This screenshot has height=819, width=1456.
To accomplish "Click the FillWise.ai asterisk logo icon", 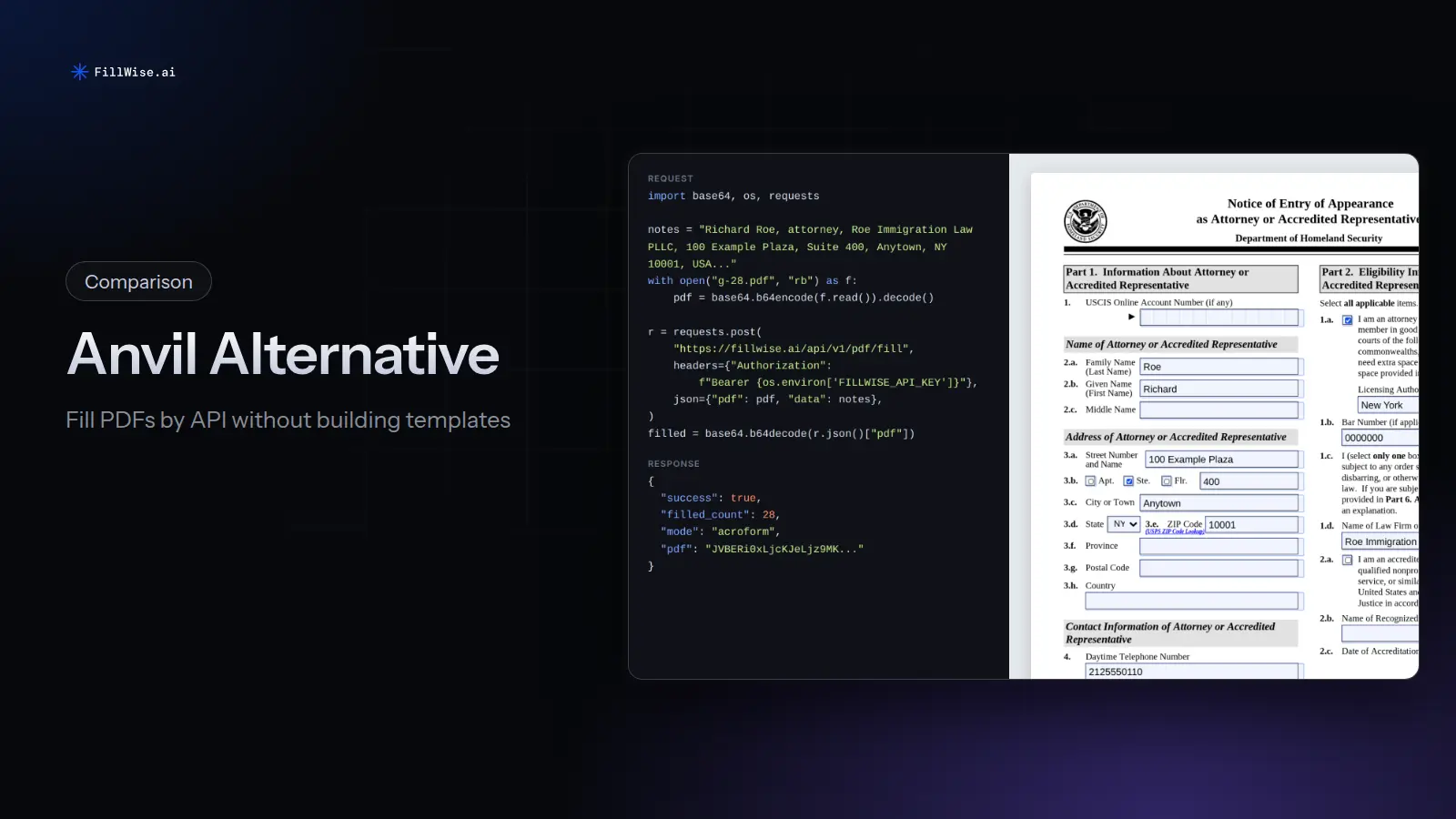I will [79, 72].
